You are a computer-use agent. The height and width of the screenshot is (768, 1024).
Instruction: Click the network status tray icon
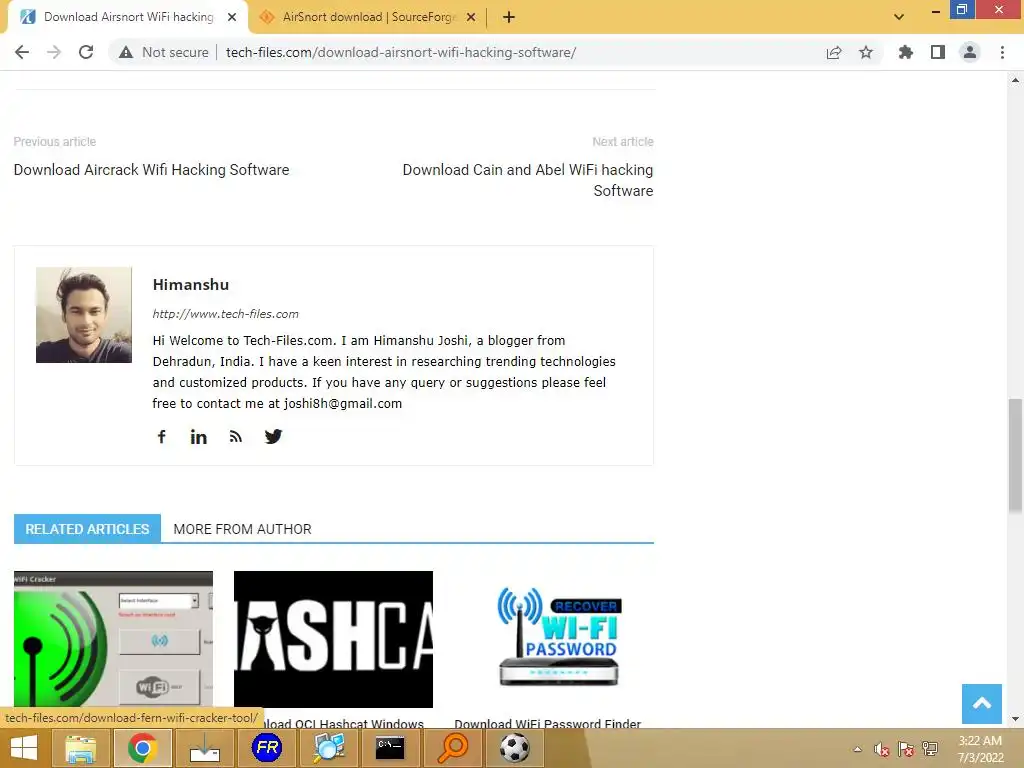coord(930,749)
